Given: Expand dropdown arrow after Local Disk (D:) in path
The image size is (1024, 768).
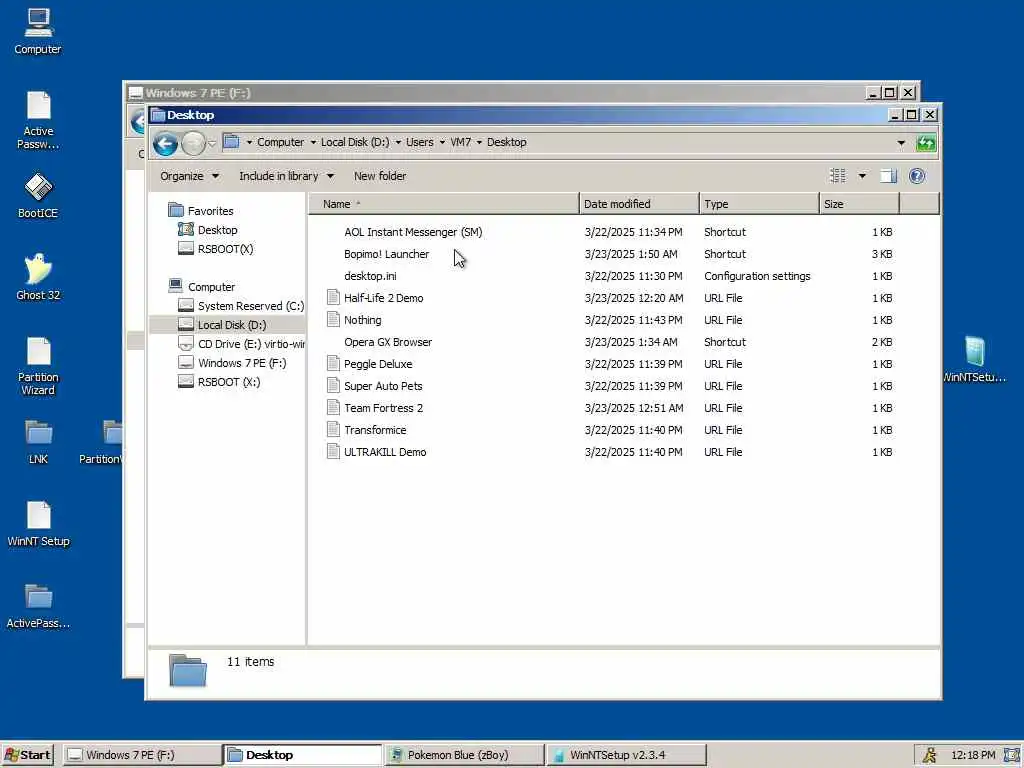Looking at the screenshot, I should pyautogui.click(x=398, y=142).
